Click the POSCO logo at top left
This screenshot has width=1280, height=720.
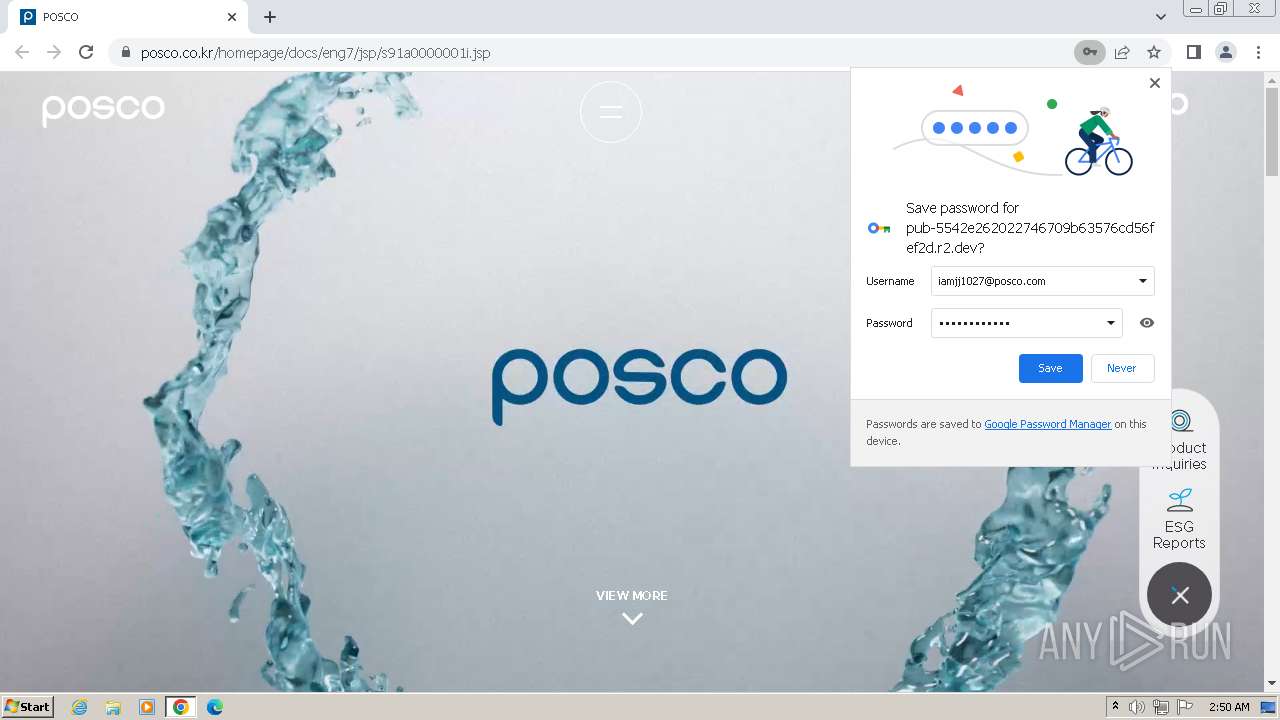[x=103, y=108]
